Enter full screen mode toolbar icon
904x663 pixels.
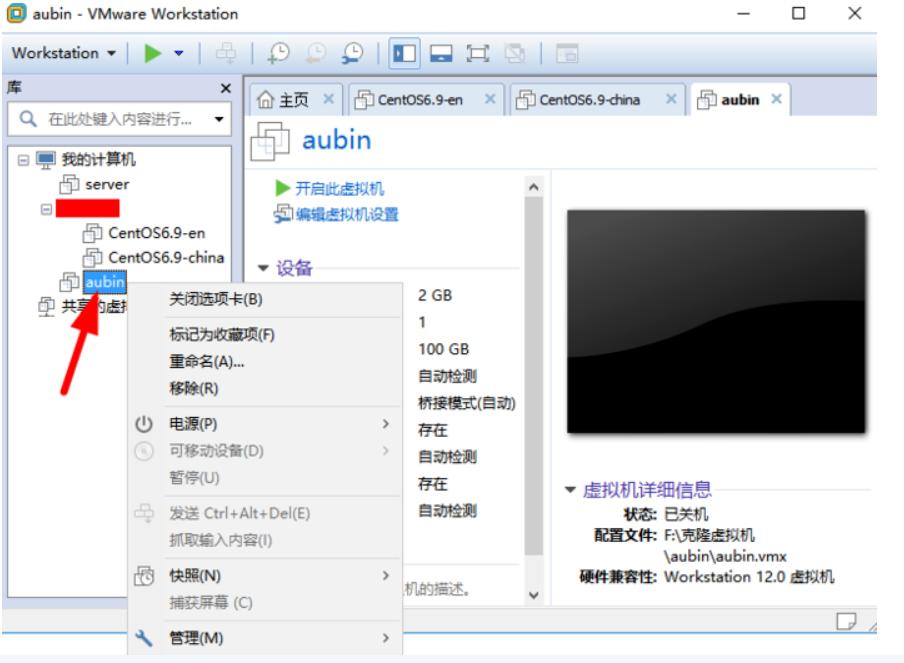(477, 54)
